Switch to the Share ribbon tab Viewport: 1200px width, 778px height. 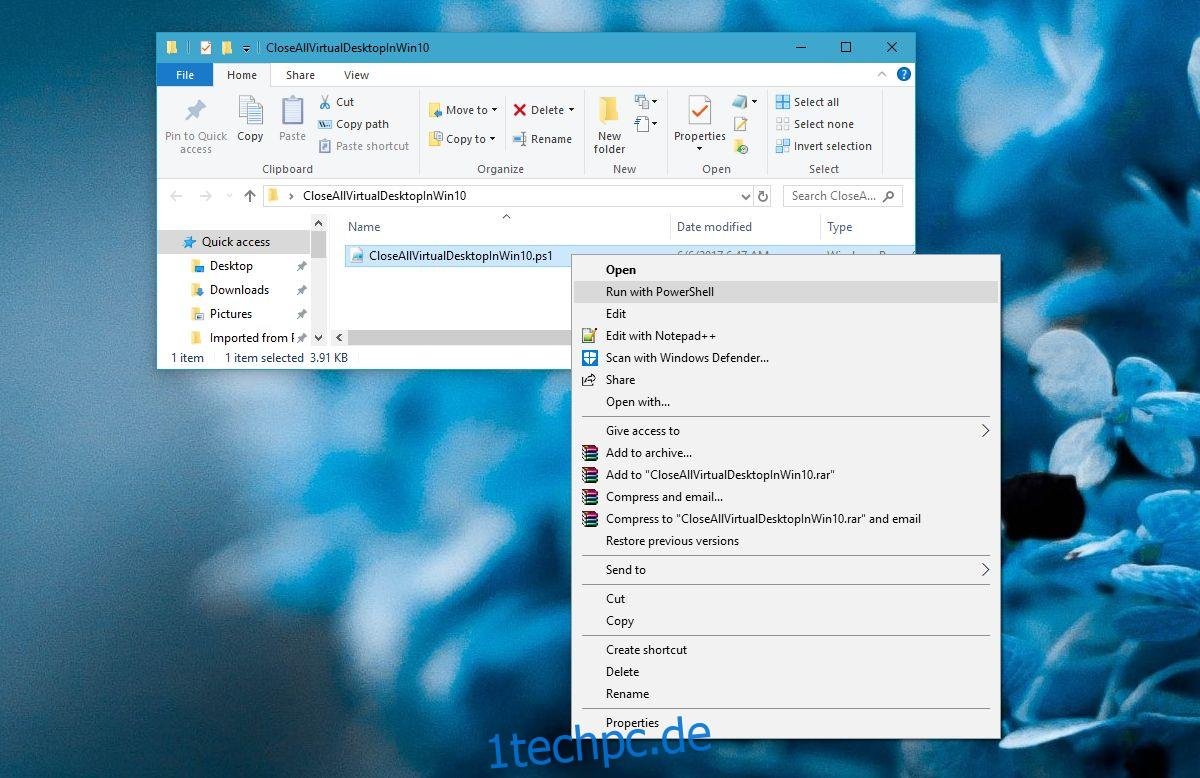[x=300, y=75]
